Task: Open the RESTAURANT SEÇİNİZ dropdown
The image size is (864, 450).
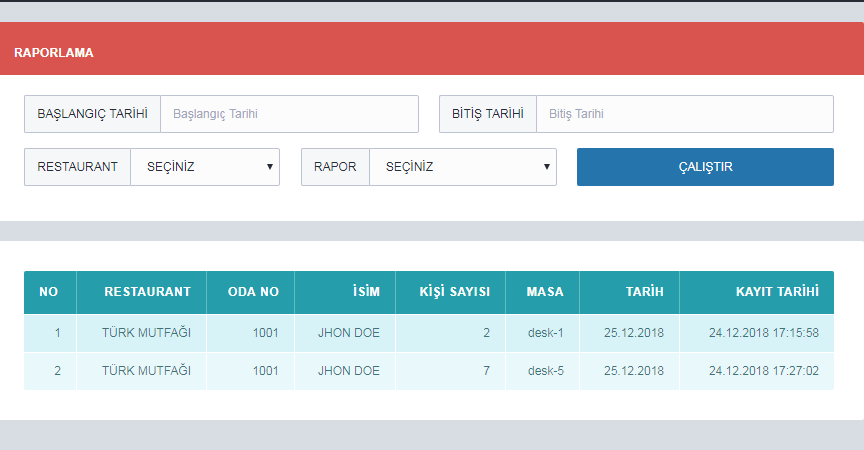Action: click(x=205, y=167)
